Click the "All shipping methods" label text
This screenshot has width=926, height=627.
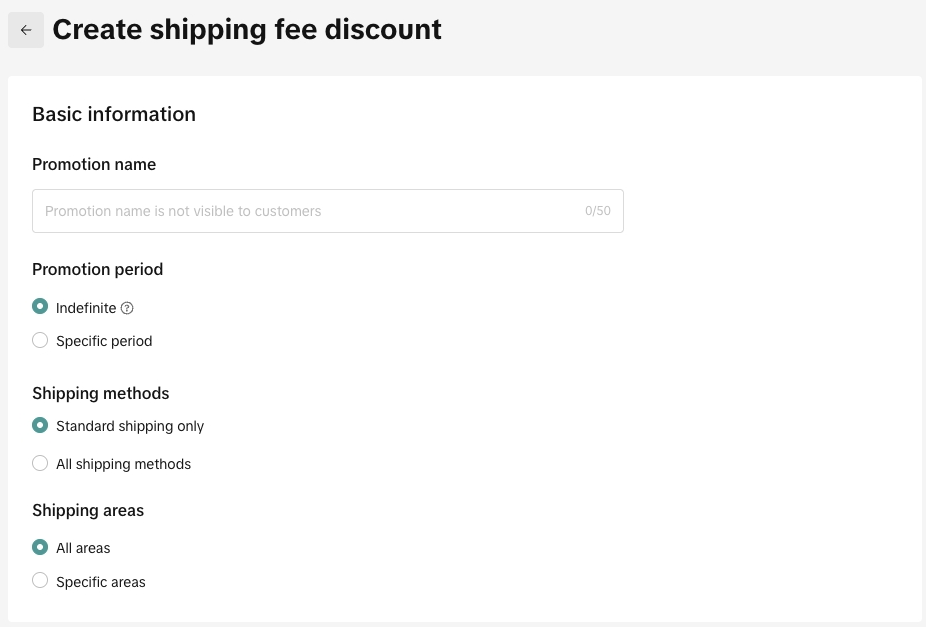click(x=123, y=464)
